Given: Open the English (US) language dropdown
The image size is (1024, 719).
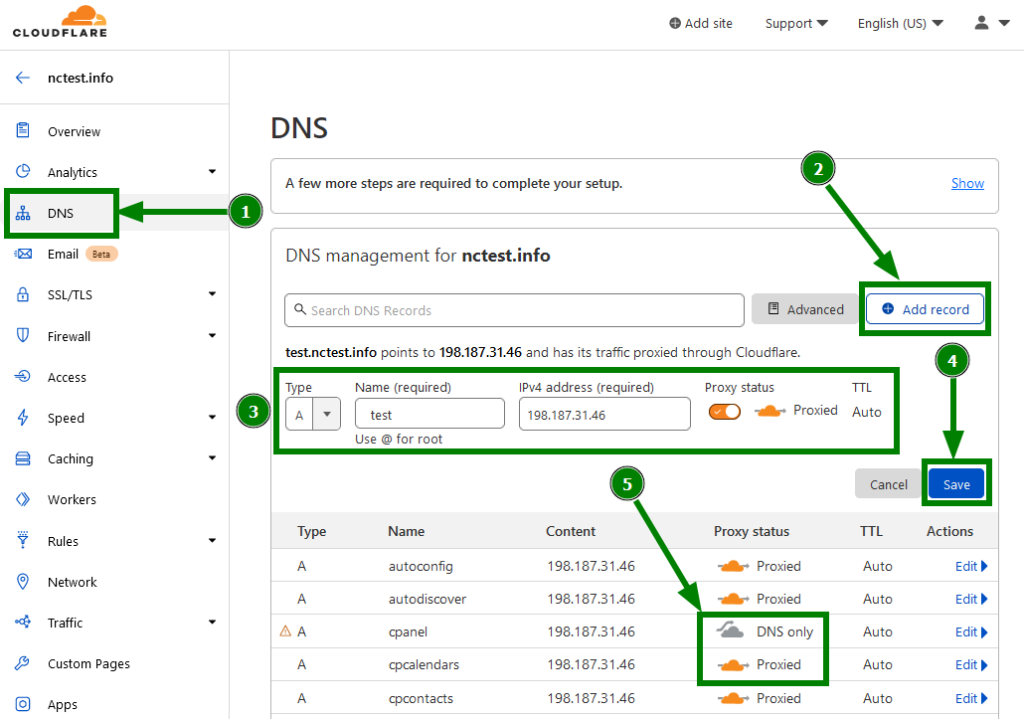Looking at the screenshot, I should tap(898, 23).
